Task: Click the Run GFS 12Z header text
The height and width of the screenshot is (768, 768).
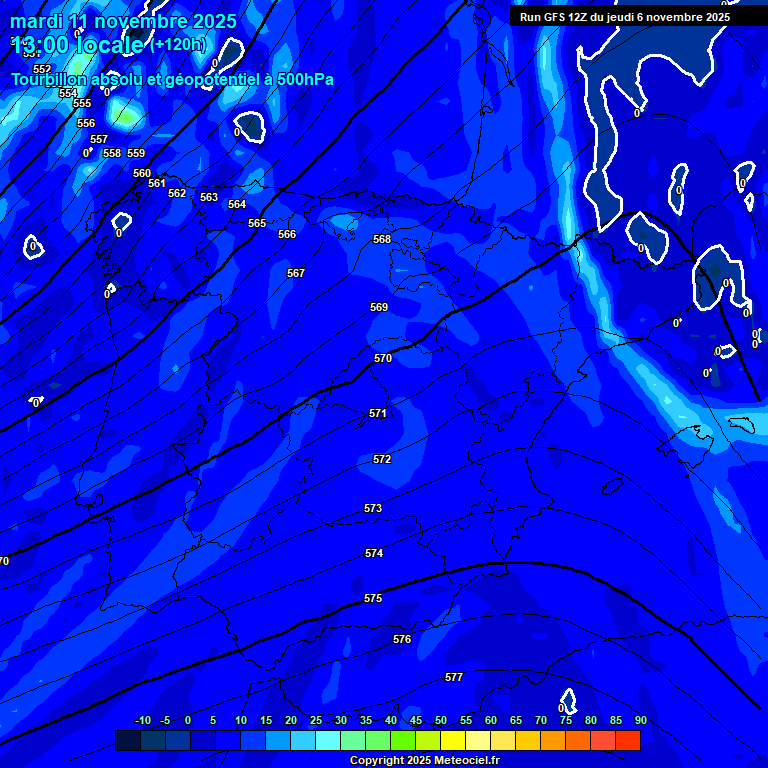Action: point(625,17)
